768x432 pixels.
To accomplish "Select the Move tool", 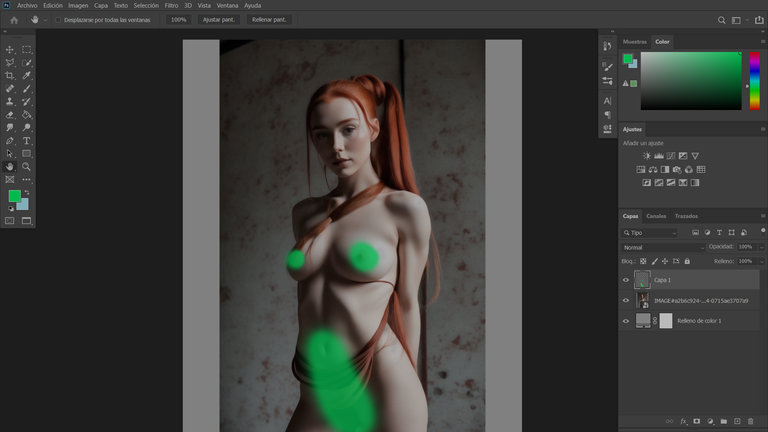I will click(9, 49).
